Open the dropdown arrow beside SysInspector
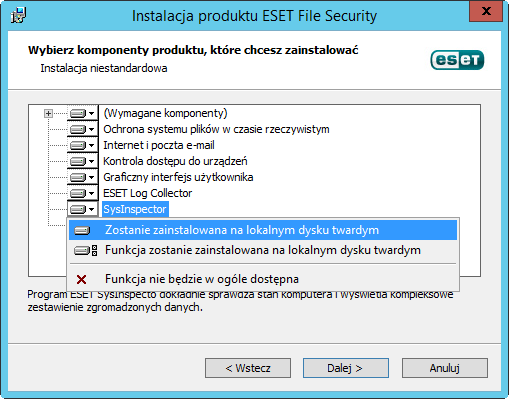Image resolution: width=509 pixels, height=399 pixels. 92,209
